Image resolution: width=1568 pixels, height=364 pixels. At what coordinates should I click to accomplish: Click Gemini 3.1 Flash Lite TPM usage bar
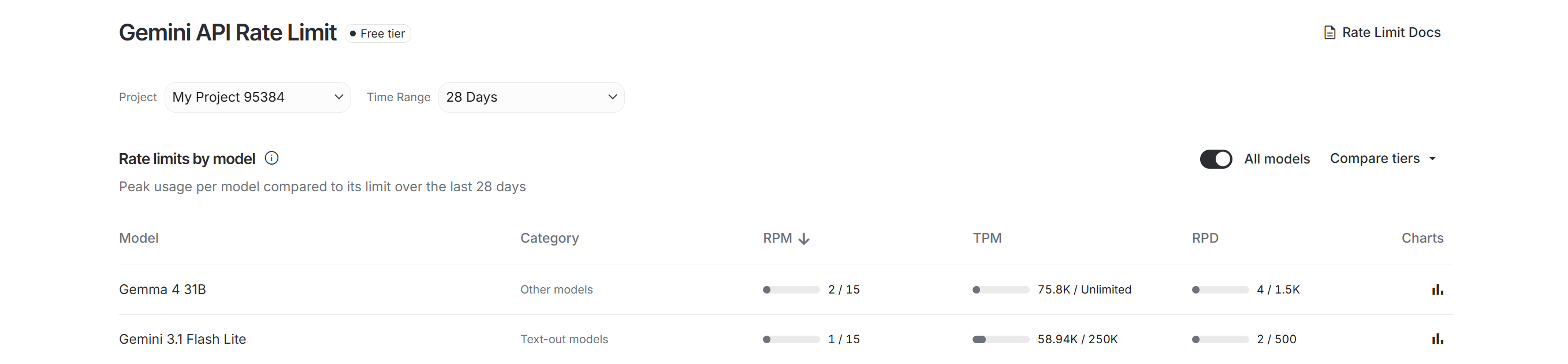pos(1001,340)
